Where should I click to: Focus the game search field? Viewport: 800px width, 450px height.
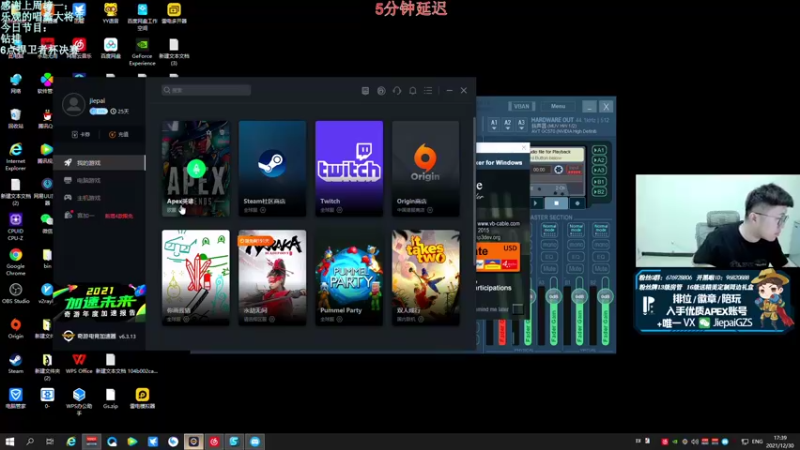(x=206, y=90)
